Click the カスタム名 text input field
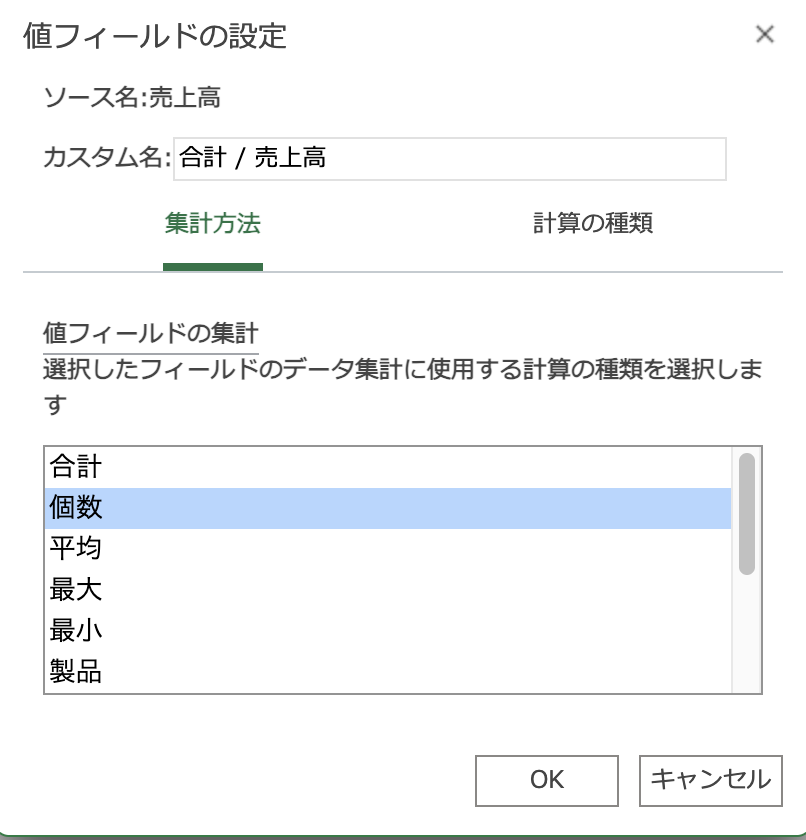 click(450, 158)
